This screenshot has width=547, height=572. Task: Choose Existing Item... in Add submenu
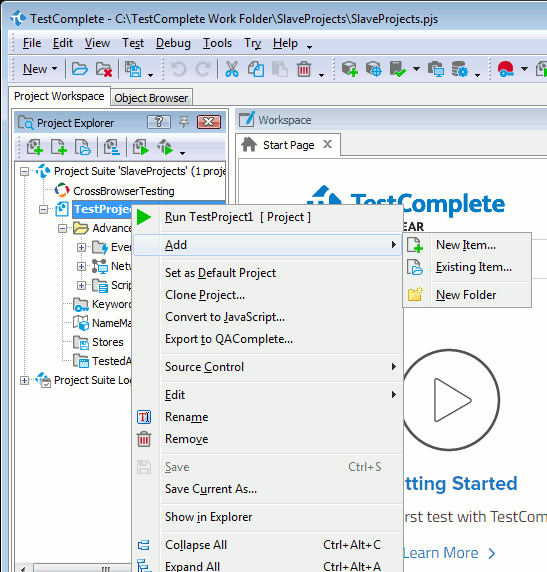pos(467,267)
